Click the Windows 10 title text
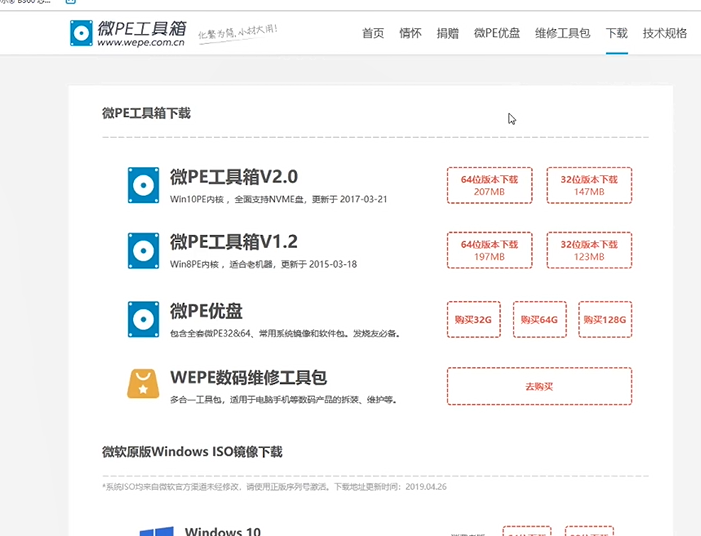This screenshot has width=701, height=536. 223,531
